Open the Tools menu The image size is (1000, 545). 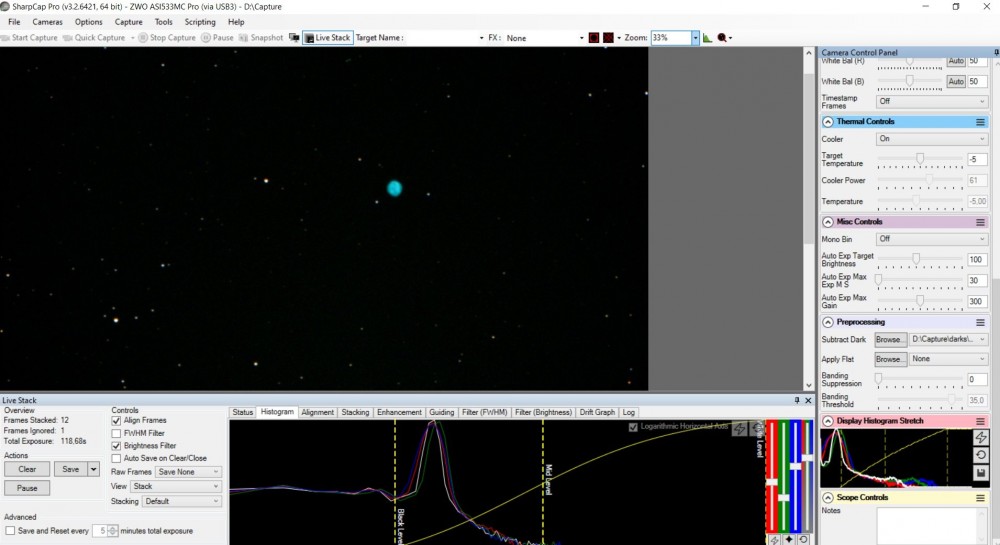[163, 22]
